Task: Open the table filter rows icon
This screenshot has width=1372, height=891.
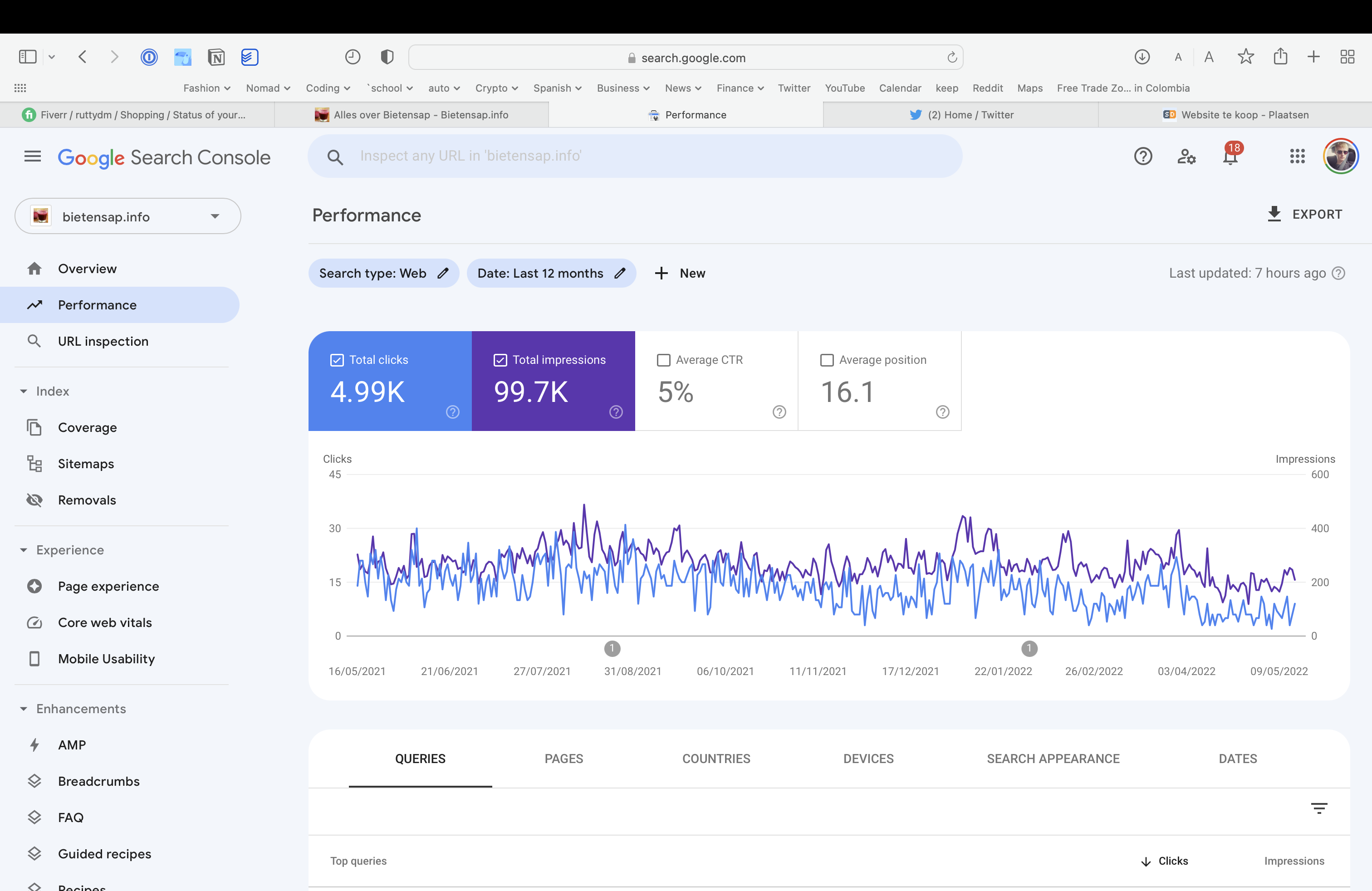Action: click(x=1319, y=808)
